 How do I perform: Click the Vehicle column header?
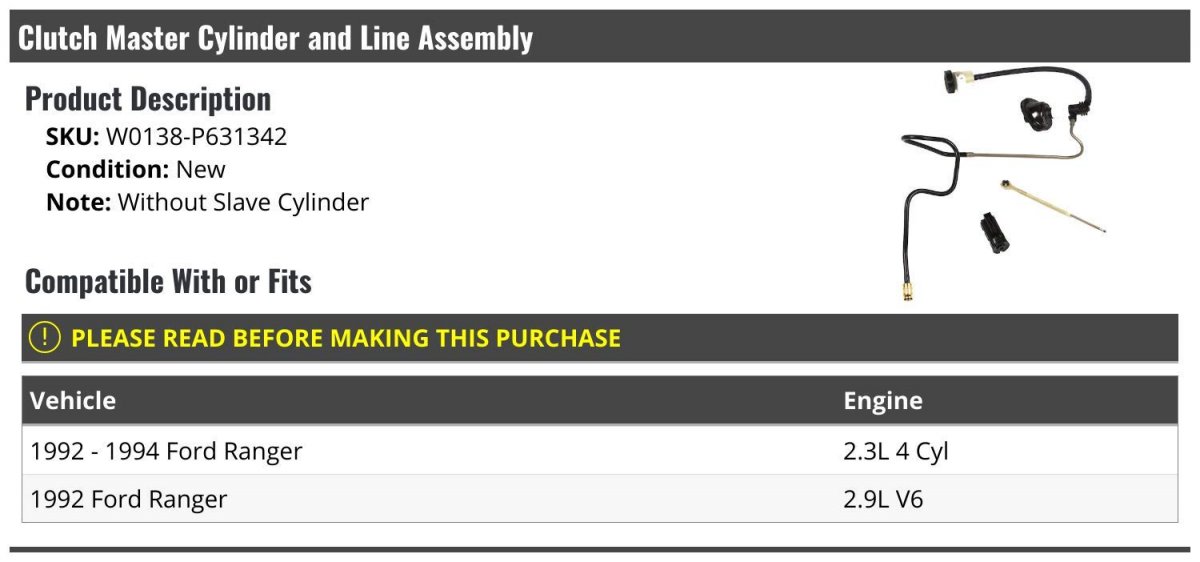point(73,401)
